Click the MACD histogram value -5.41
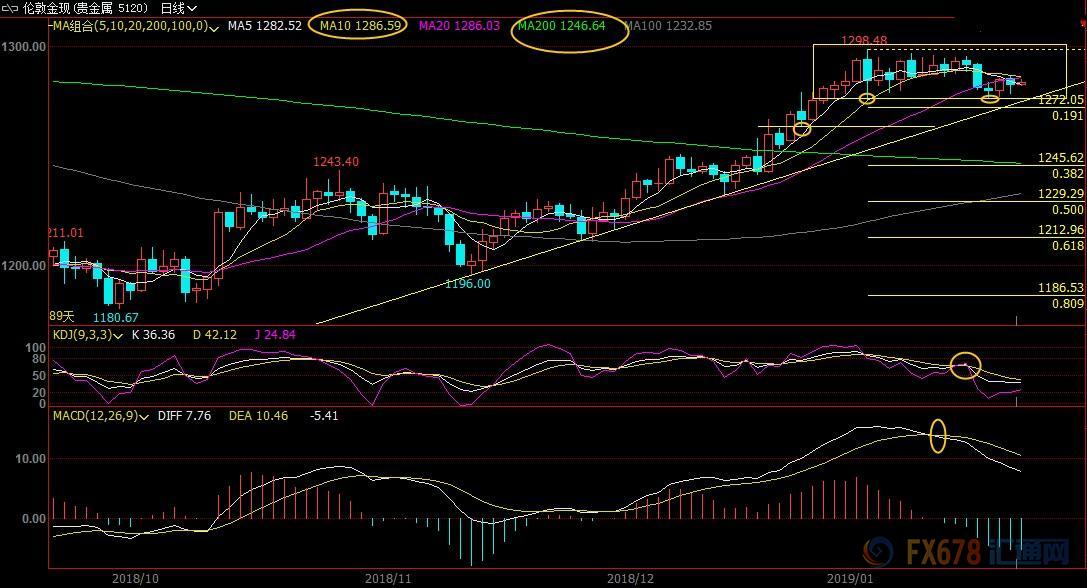 point(324,416)
